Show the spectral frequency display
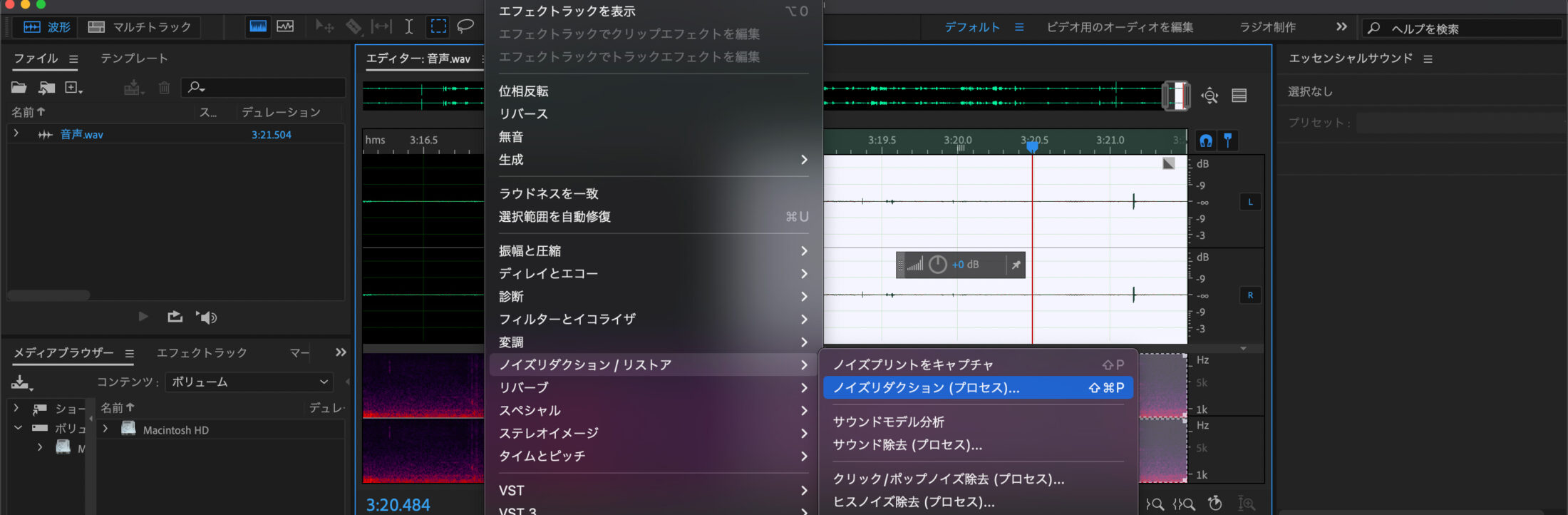This screenshot has width=1568, height=515. 258,26
